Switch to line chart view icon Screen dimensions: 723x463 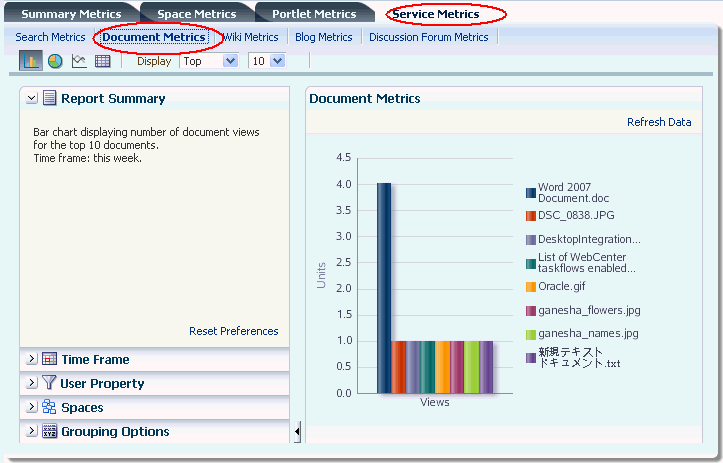click(79, 61)
